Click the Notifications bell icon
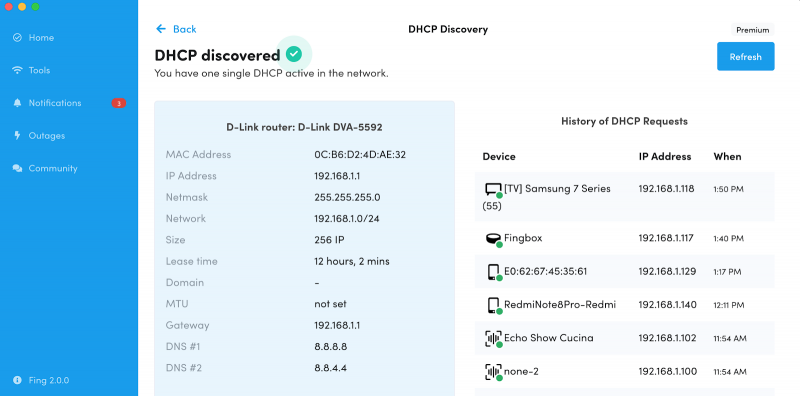 (17, 103)
